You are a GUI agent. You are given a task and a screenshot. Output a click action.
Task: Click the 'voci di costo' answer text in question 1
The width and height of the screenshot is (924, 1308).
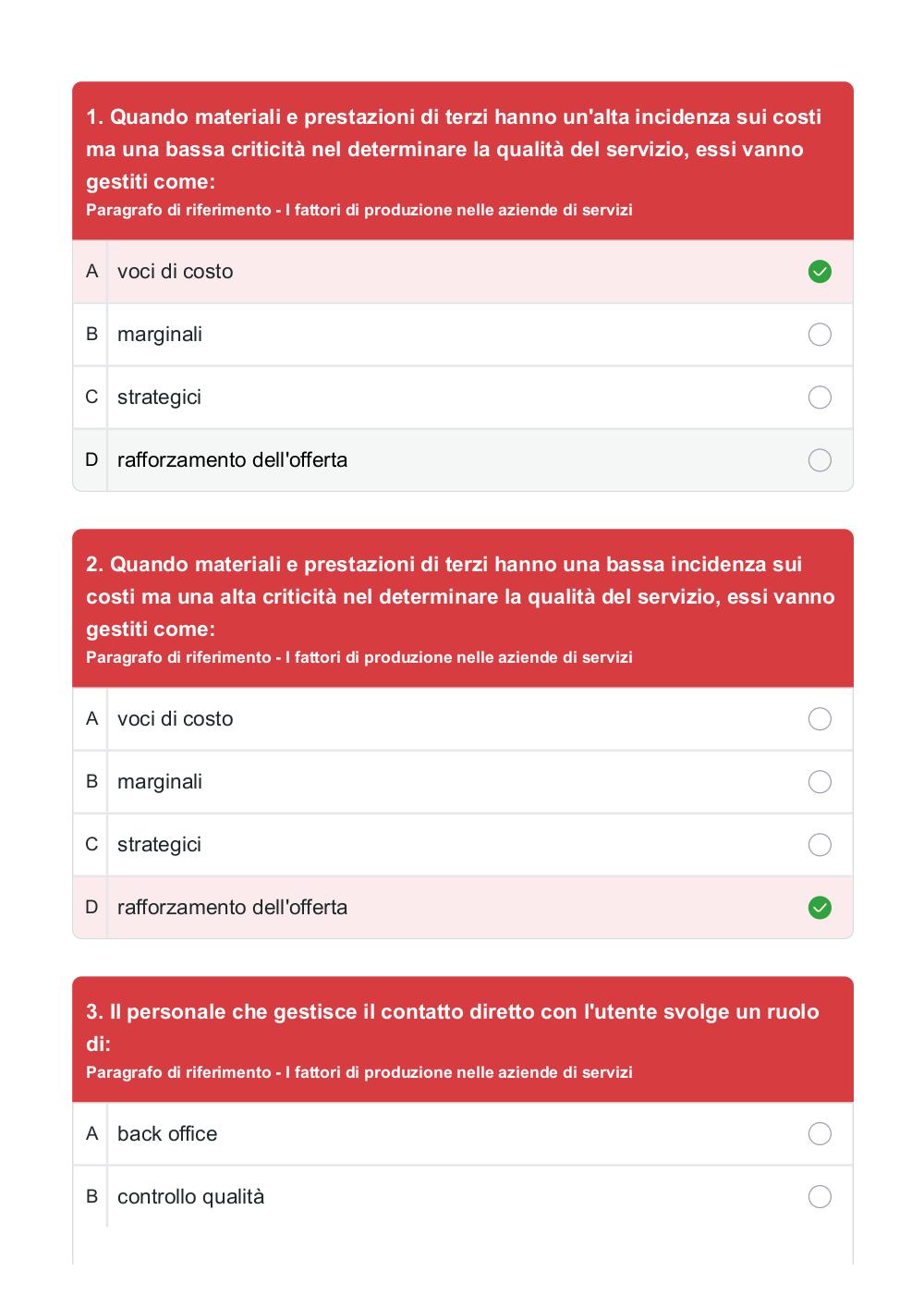pos(175,272)
